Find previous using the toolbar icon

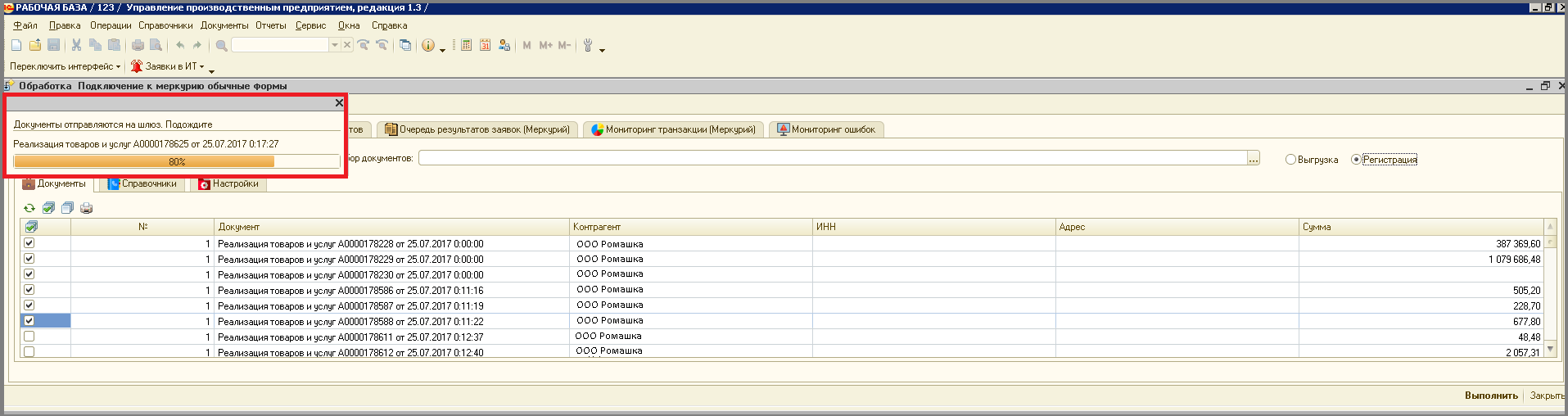click(x=382, y=45)
